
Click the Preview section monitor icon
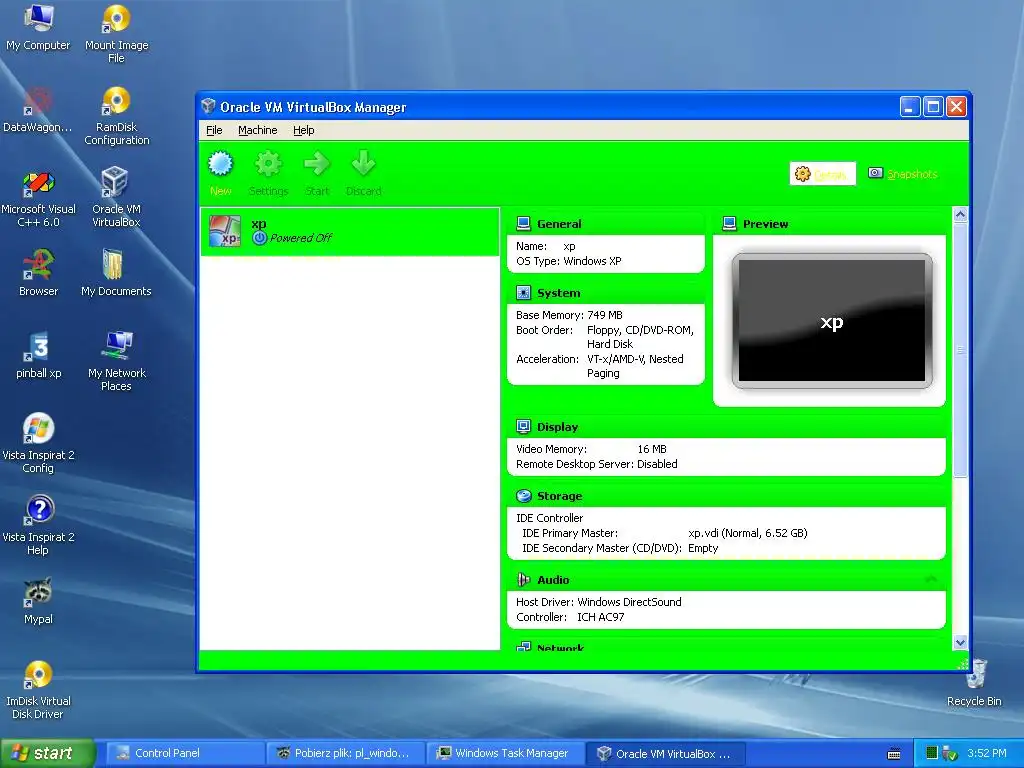(x=729, y=224)
